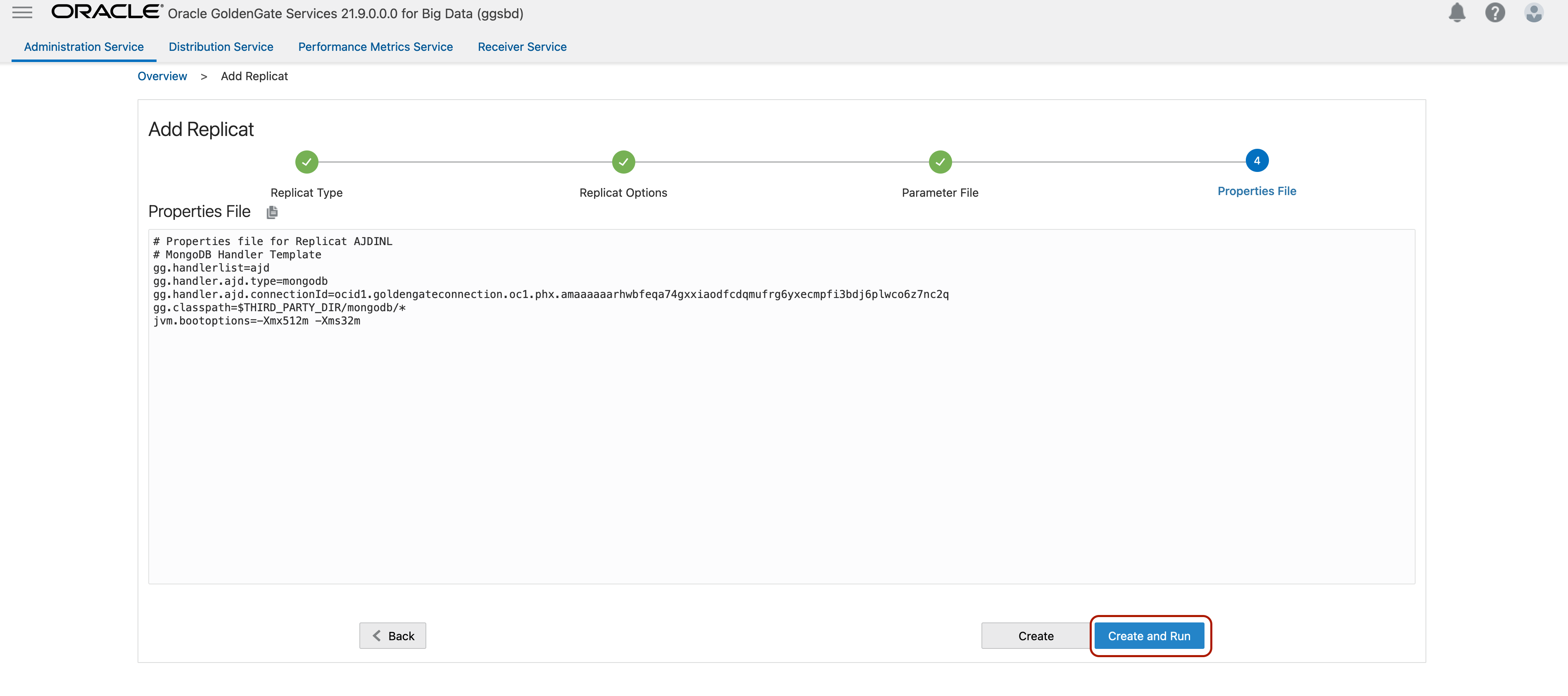Click the Parameter File step checkmark

[940, 162]
